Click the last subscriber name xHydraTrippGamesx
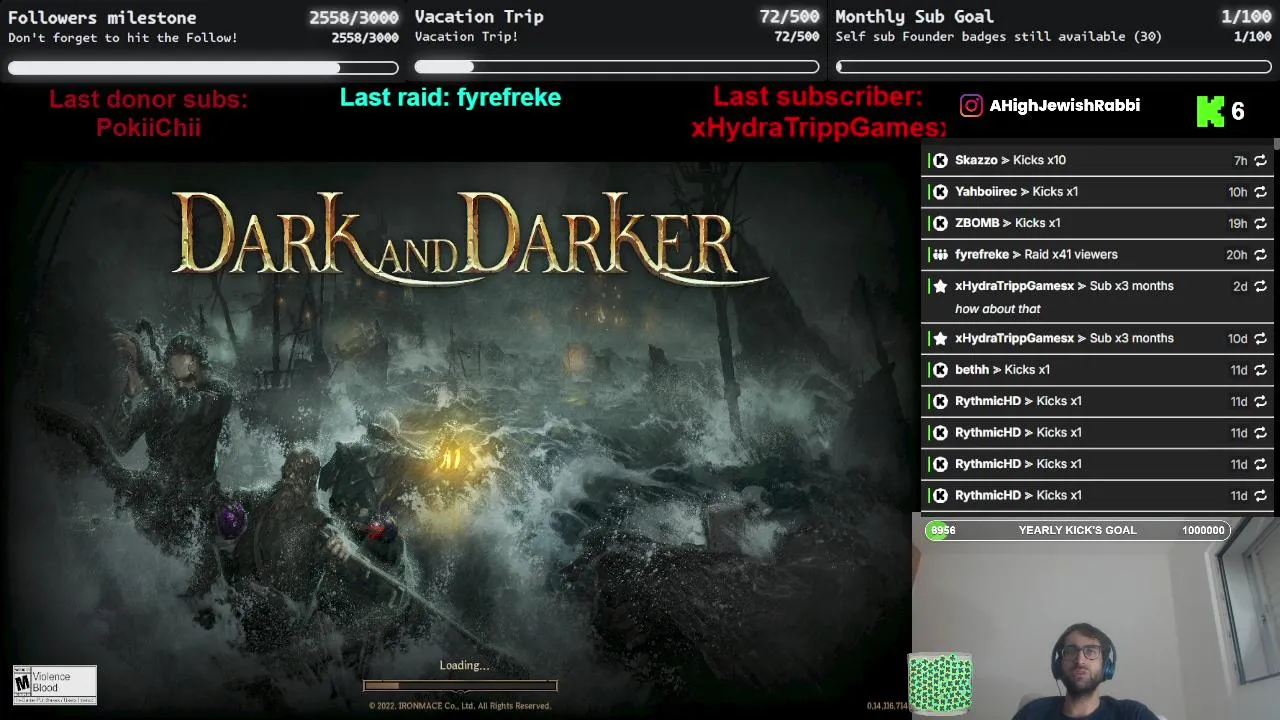This screenshot has width=1280, height=720. point(818,127)
